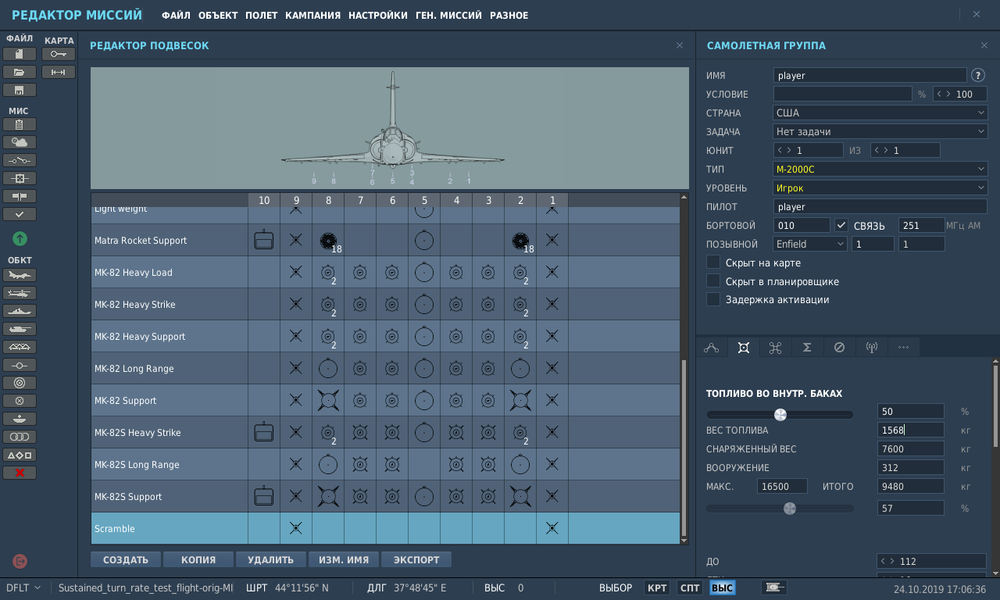Enable 'Скрыт на карте' checkbox

713,262
